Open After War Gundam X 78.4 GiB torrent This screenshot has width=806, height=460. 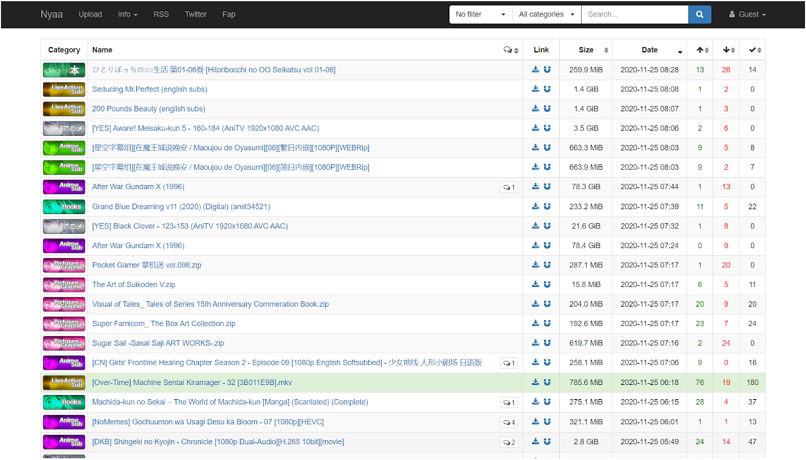pos(138,245)
